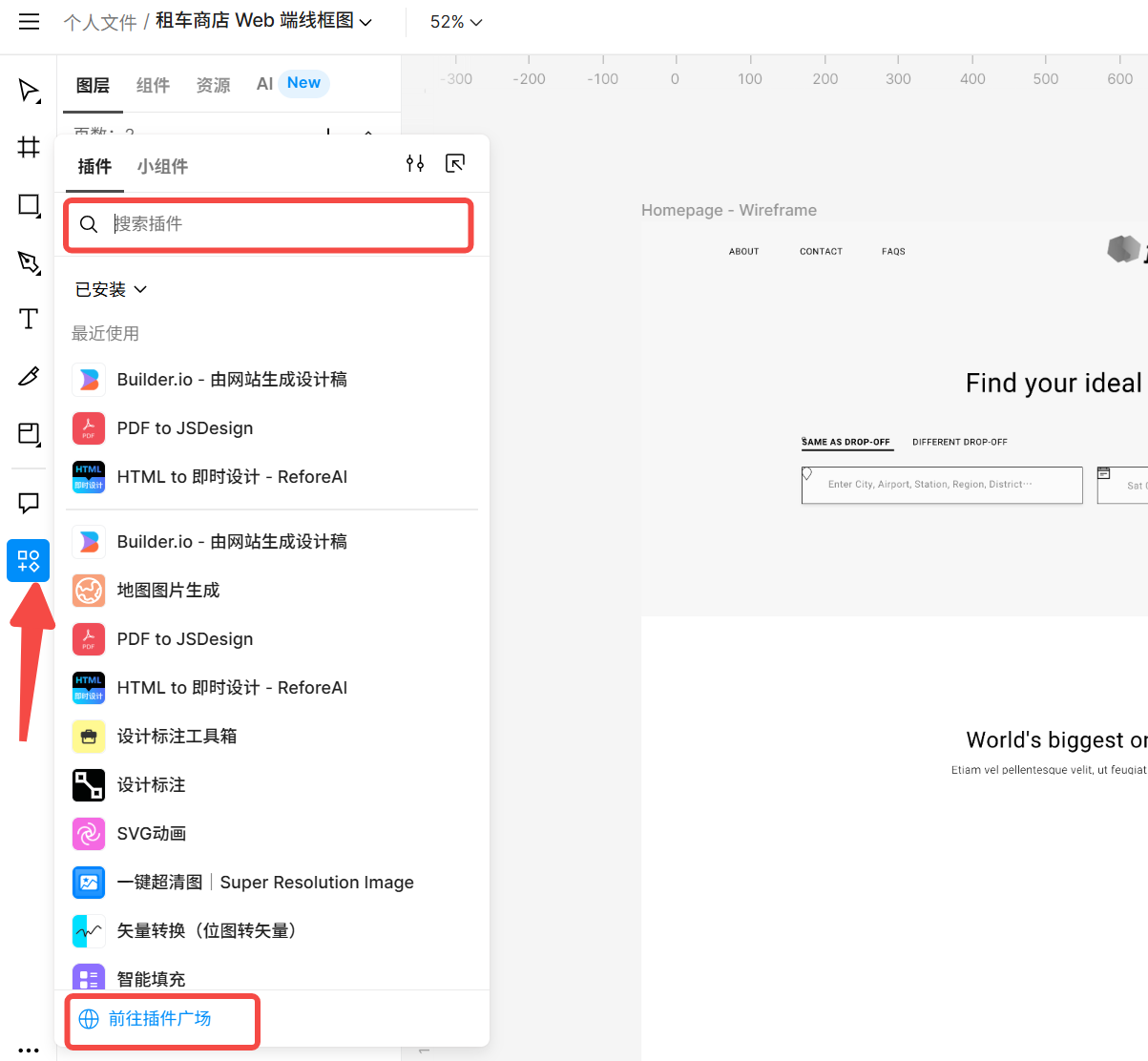This screenshot has height=1061, width=1148.
Task: Expand the 已安装 plugins filter dropdown
Action: click(x=111, y=289)
